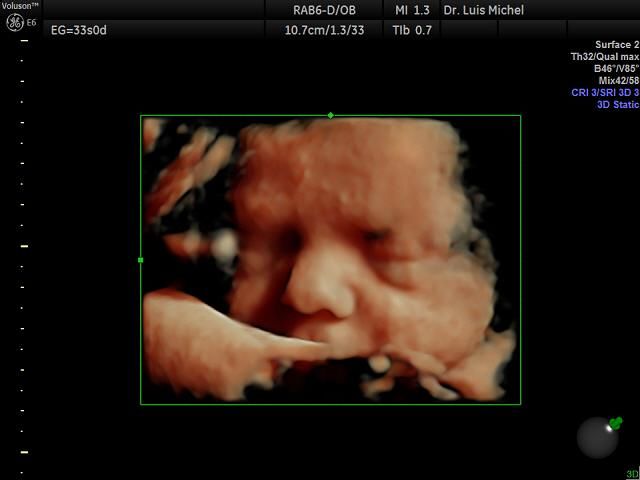
Task: Click the TIb 0.7 thermal index value
Action: [414, 30]
